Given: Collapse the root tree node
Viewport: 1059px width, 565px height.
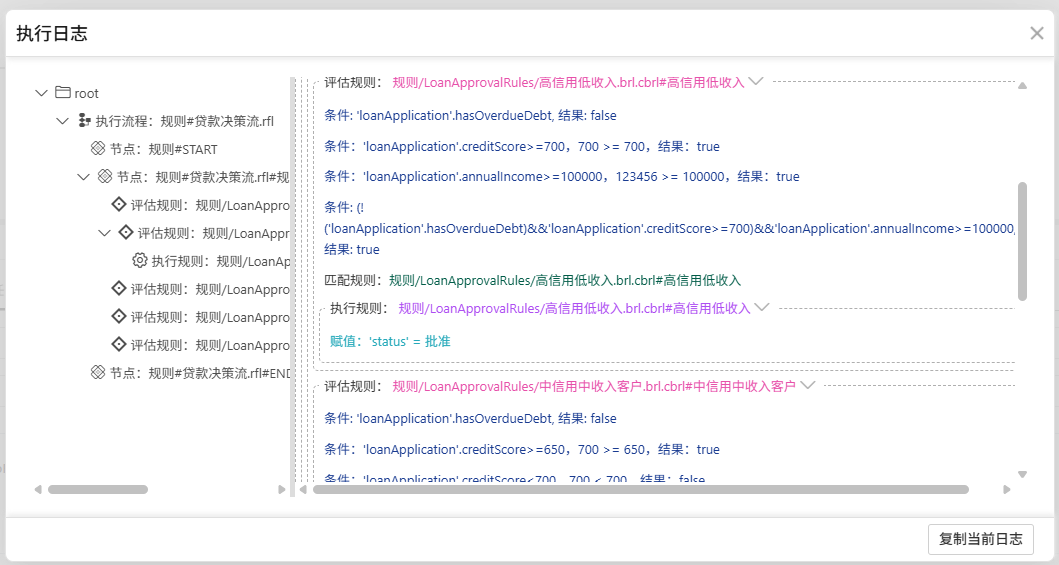Looking at the screenshot, I should [41, 93].
